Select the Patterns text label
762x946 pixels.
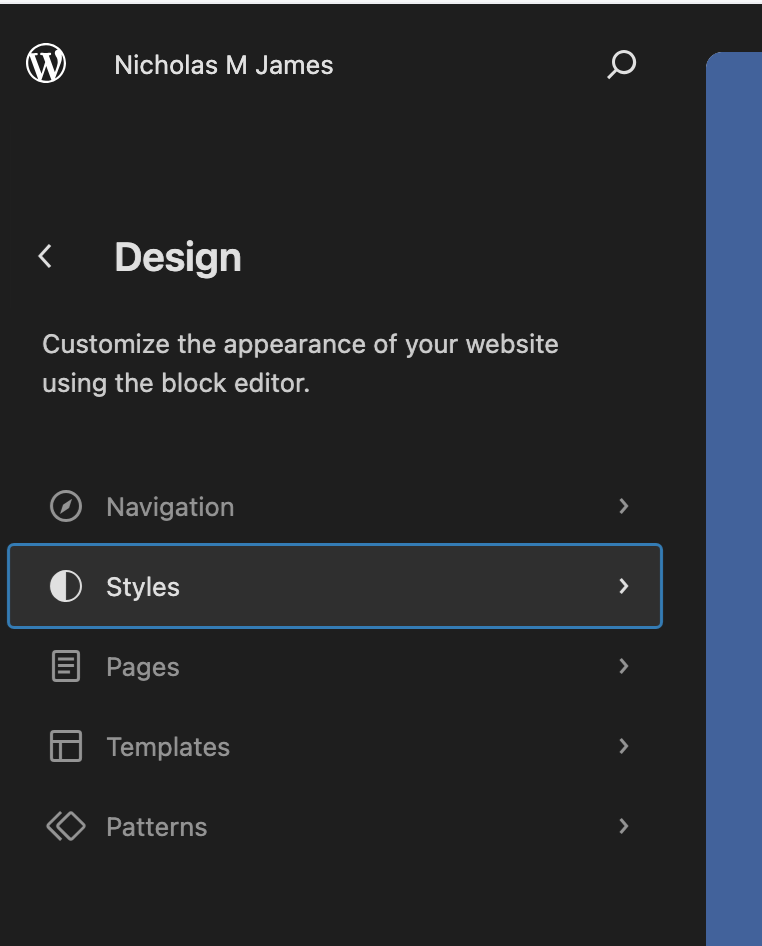pyautogui.click(x=157, y=827)
